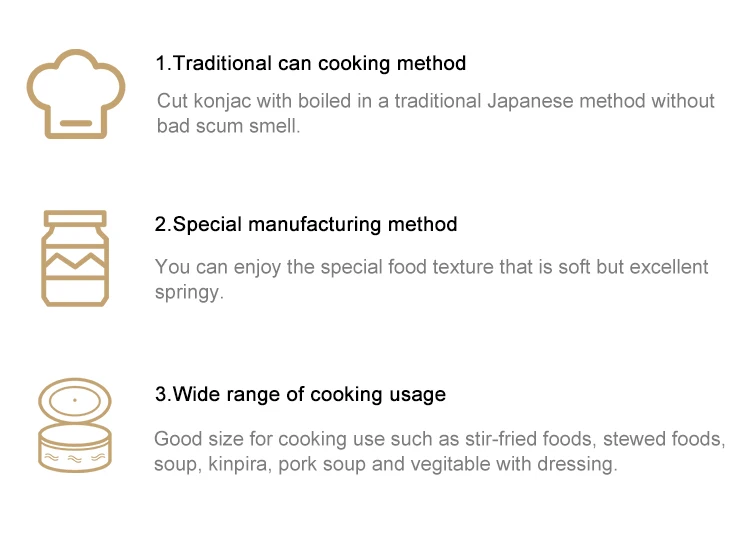The image size is (750, 546).
Task: Click the round lid of the tin can
Action: (75, 402)
